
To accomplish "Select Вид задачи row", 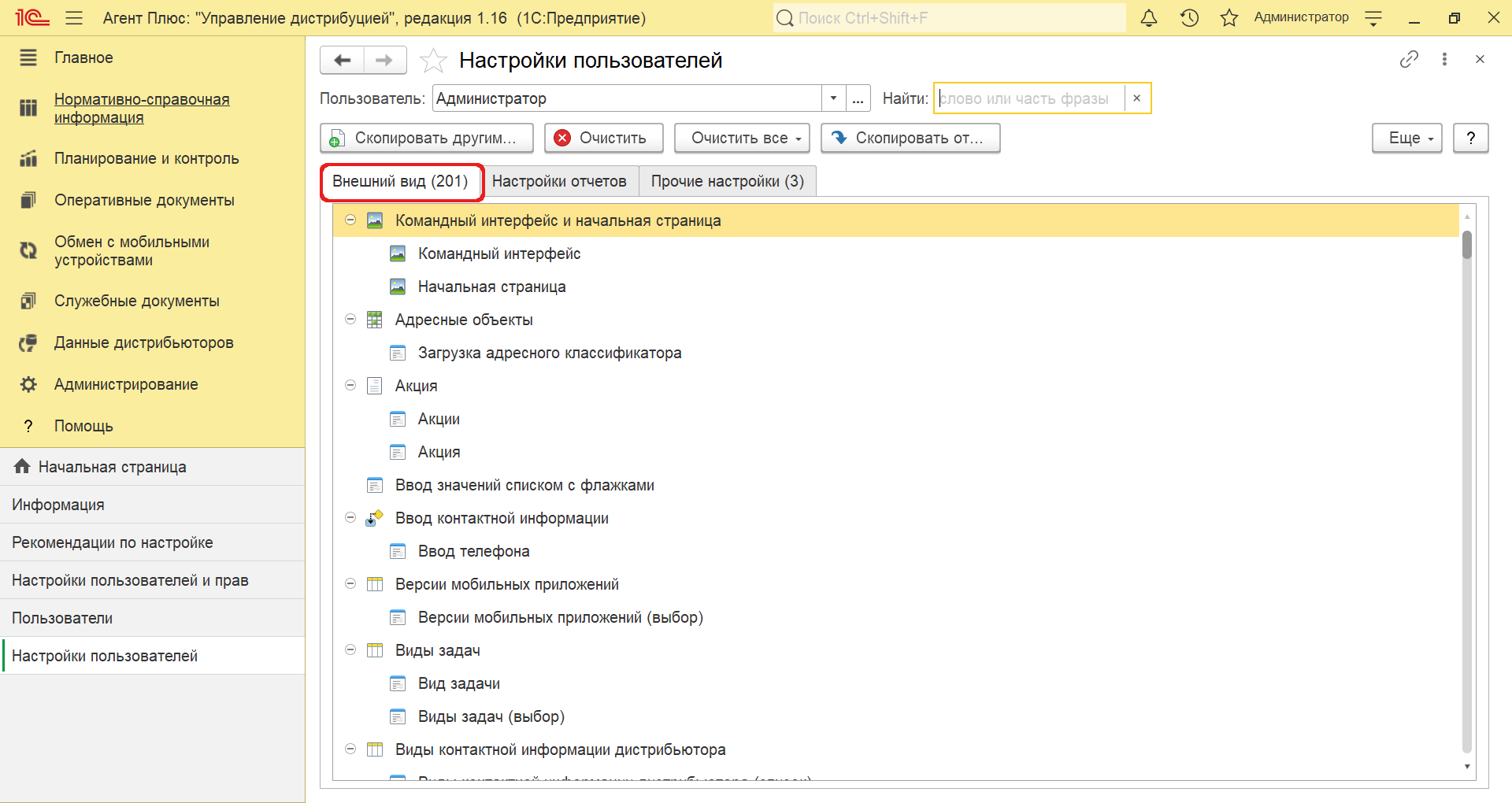I will pyautogui.click(x=896, y=683).
